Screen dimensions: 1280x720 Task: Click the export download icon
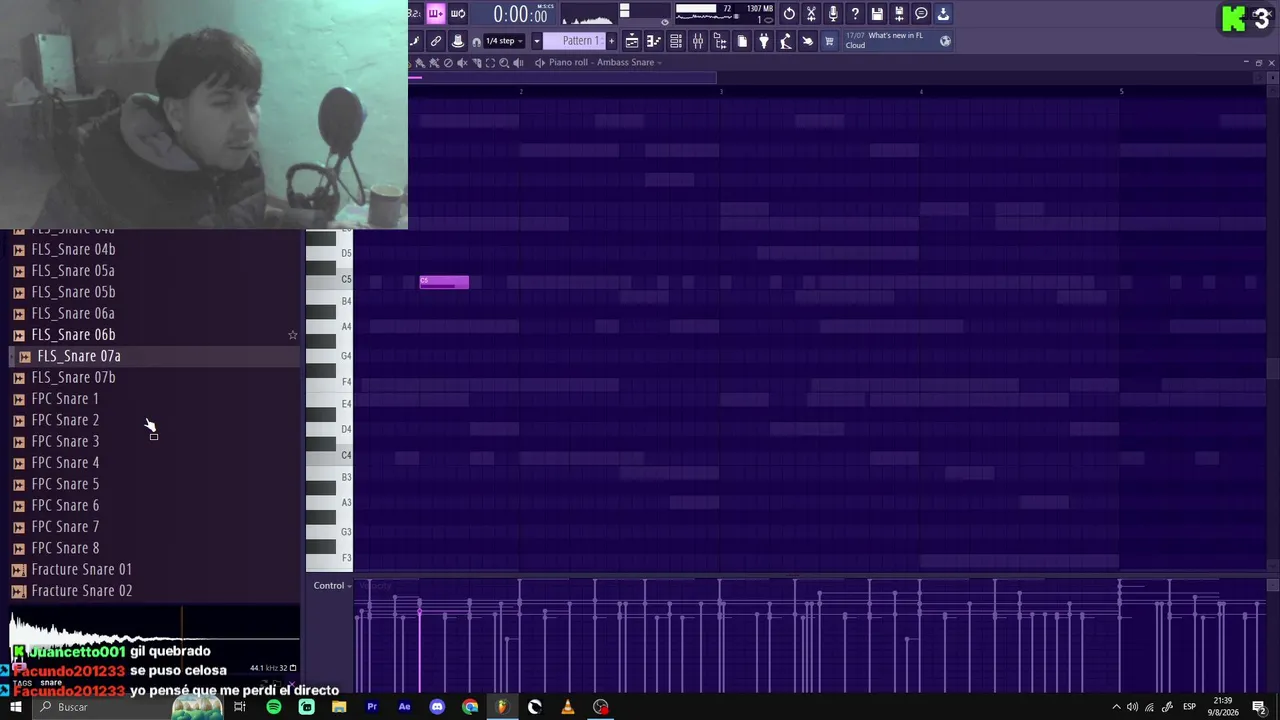(x=943, y=14)
